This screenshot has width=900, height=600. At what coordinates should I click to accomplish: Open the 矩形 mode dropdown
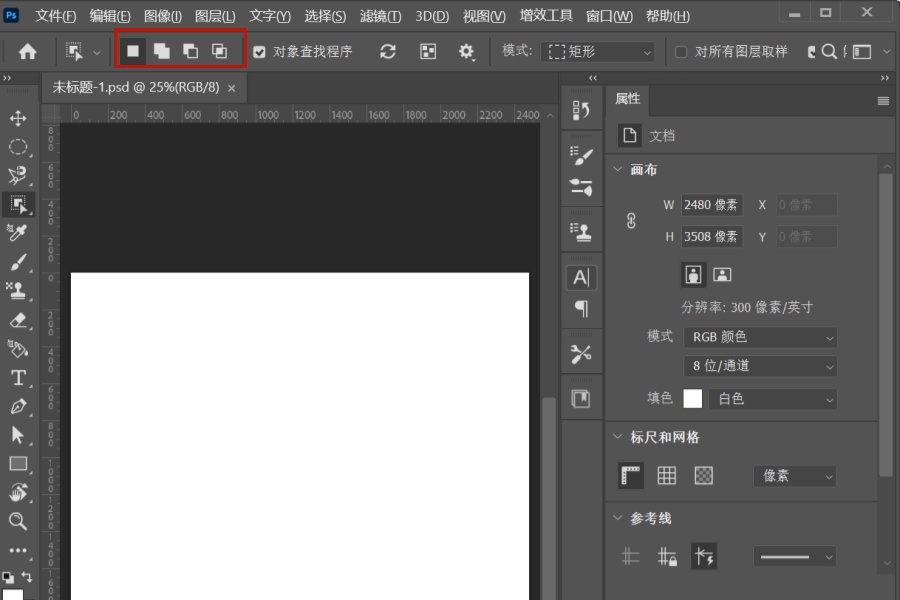pyautogui.click(x=598, y=52)
